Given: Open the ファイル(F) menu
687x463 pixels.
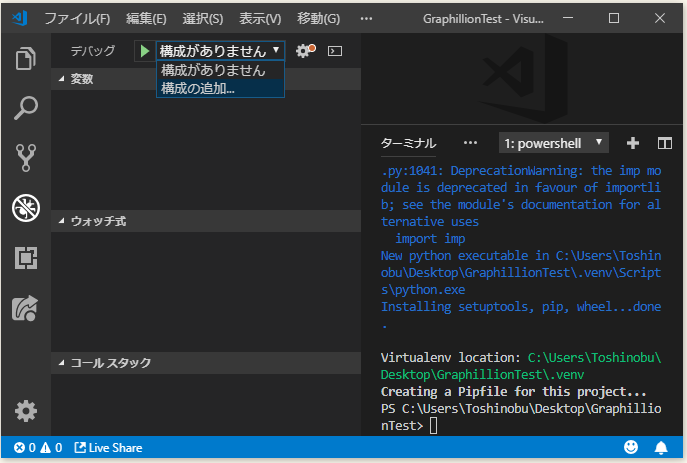Looking at the screenshot, I should (x=77, y=19).
